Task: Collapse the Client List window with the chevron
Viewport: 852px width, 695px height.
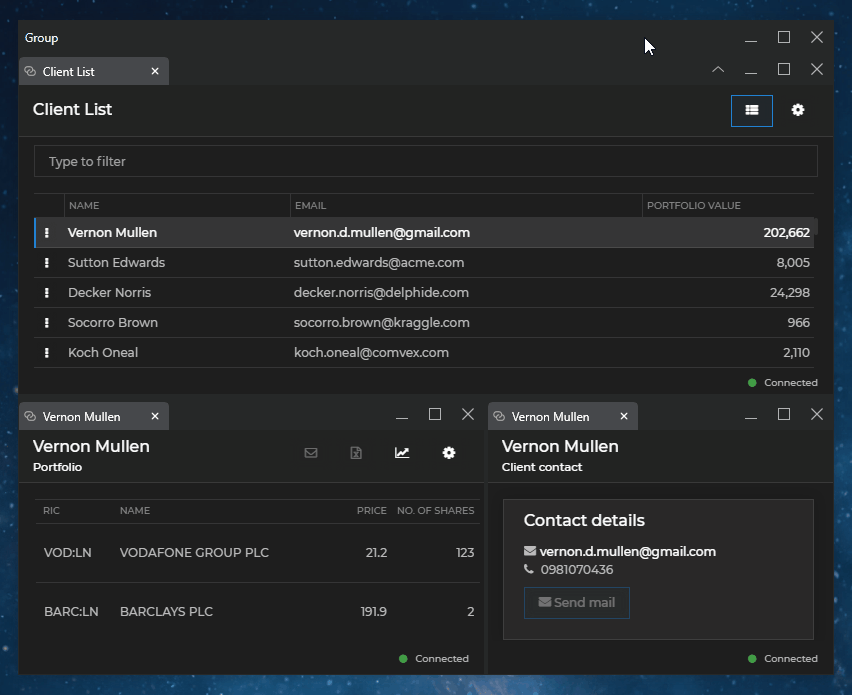Action: [x=718, y=70]
